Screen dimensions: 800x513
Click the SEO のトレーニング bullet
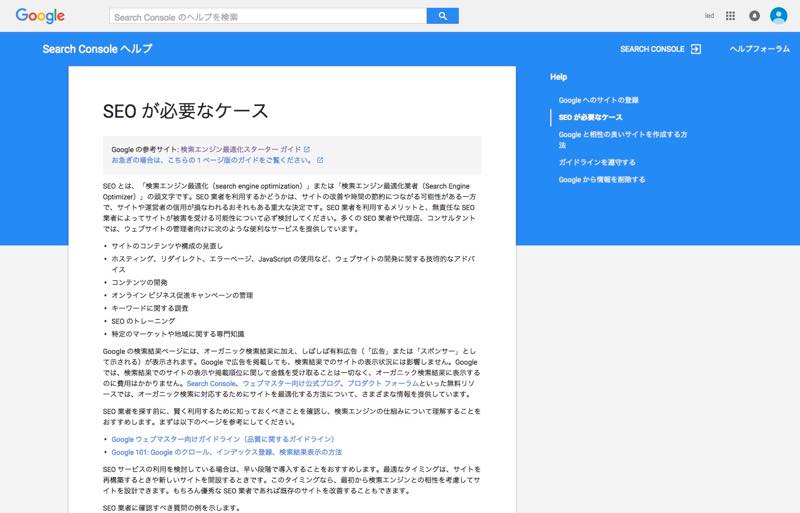143,321
